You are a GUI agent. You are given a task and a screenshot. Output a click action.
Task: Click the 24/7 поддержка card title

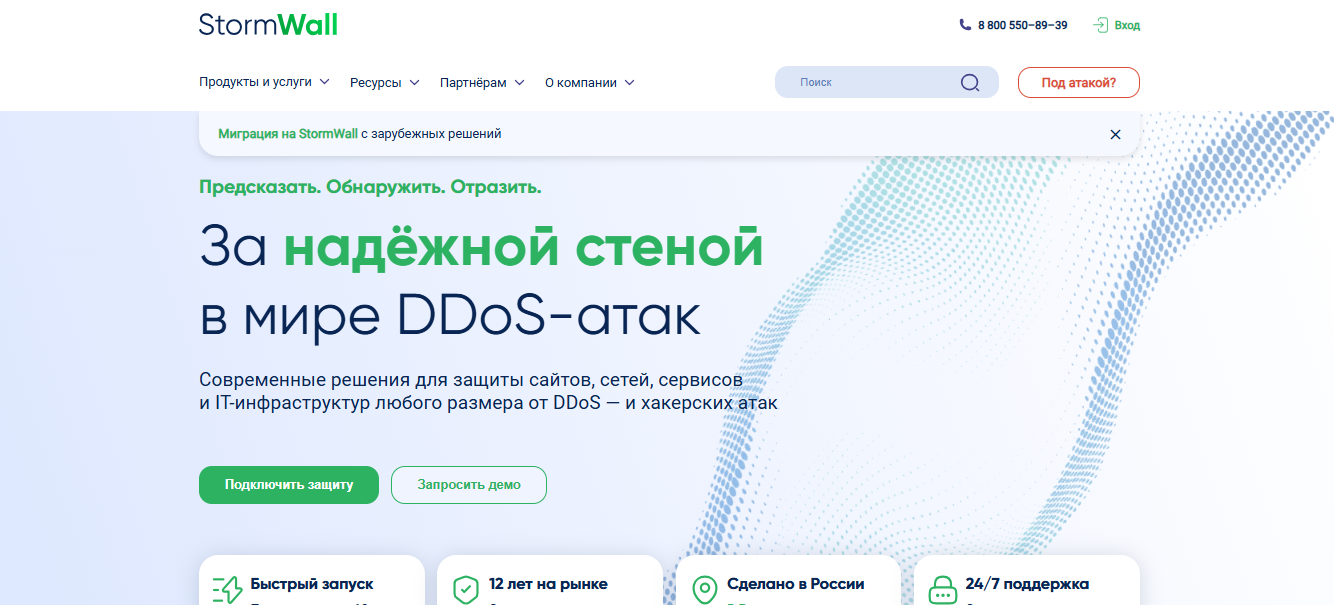1027,584
